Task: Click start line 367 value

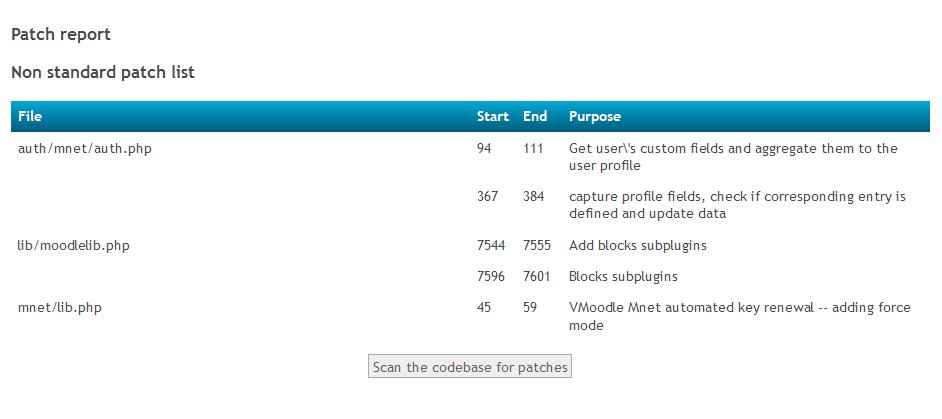Action: pos(487,197)
